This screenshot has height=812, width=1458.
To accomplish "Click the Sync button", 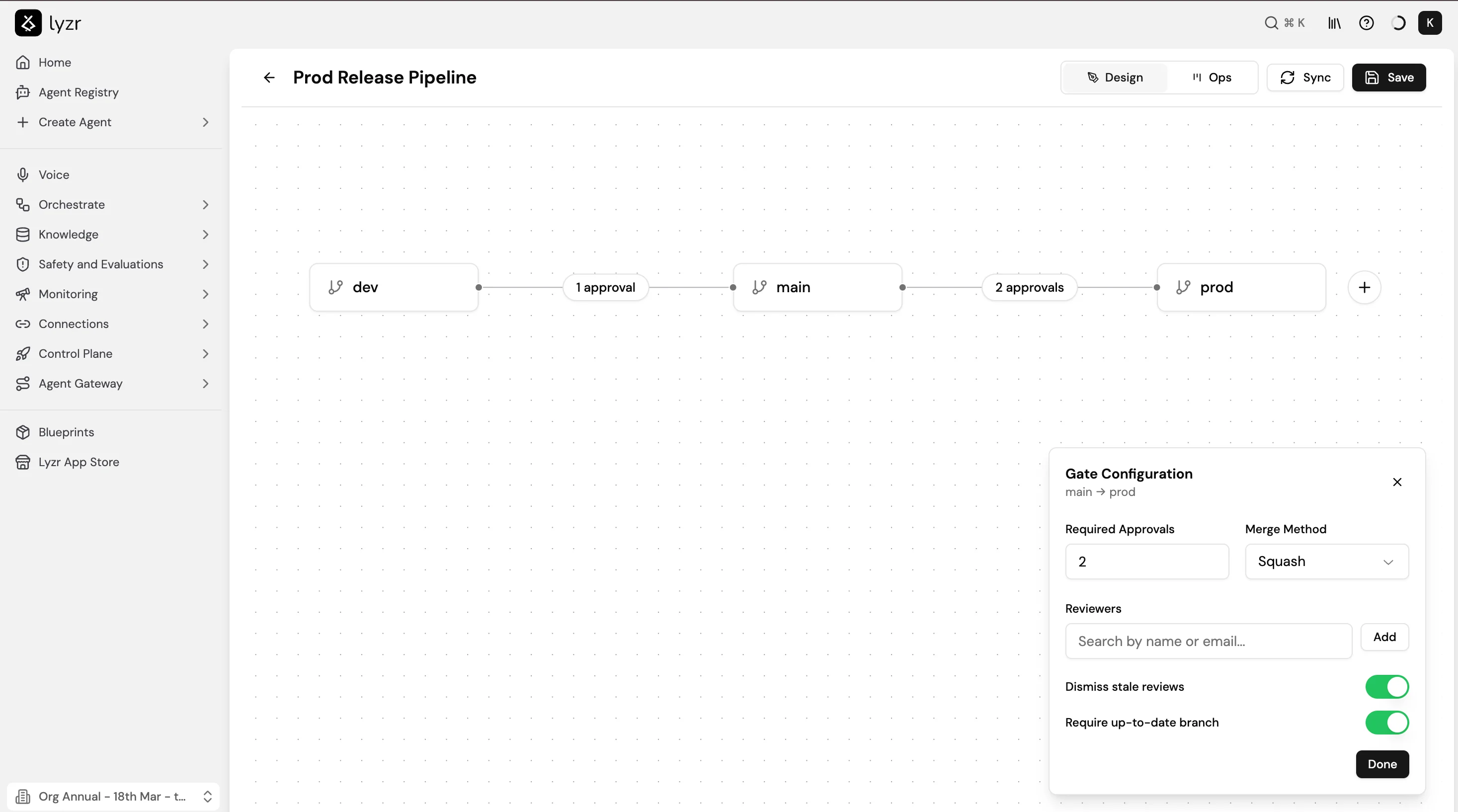I will point(1305,78).
